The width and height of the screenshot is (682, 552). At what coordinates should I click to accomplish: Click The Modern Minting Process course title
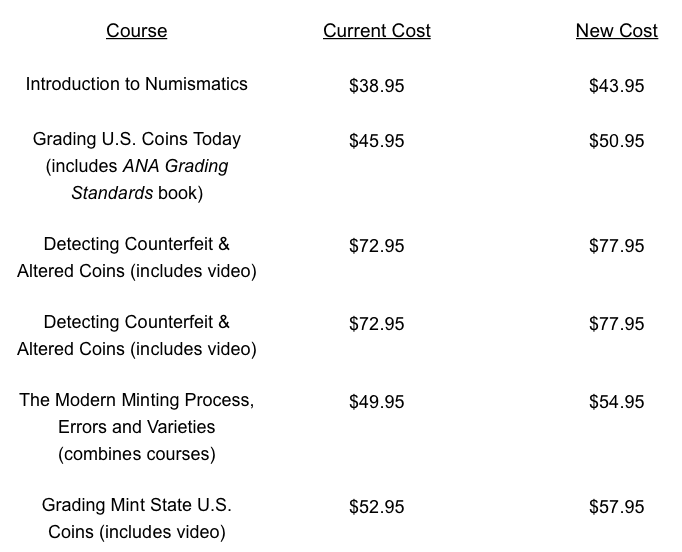pos(137,400)
